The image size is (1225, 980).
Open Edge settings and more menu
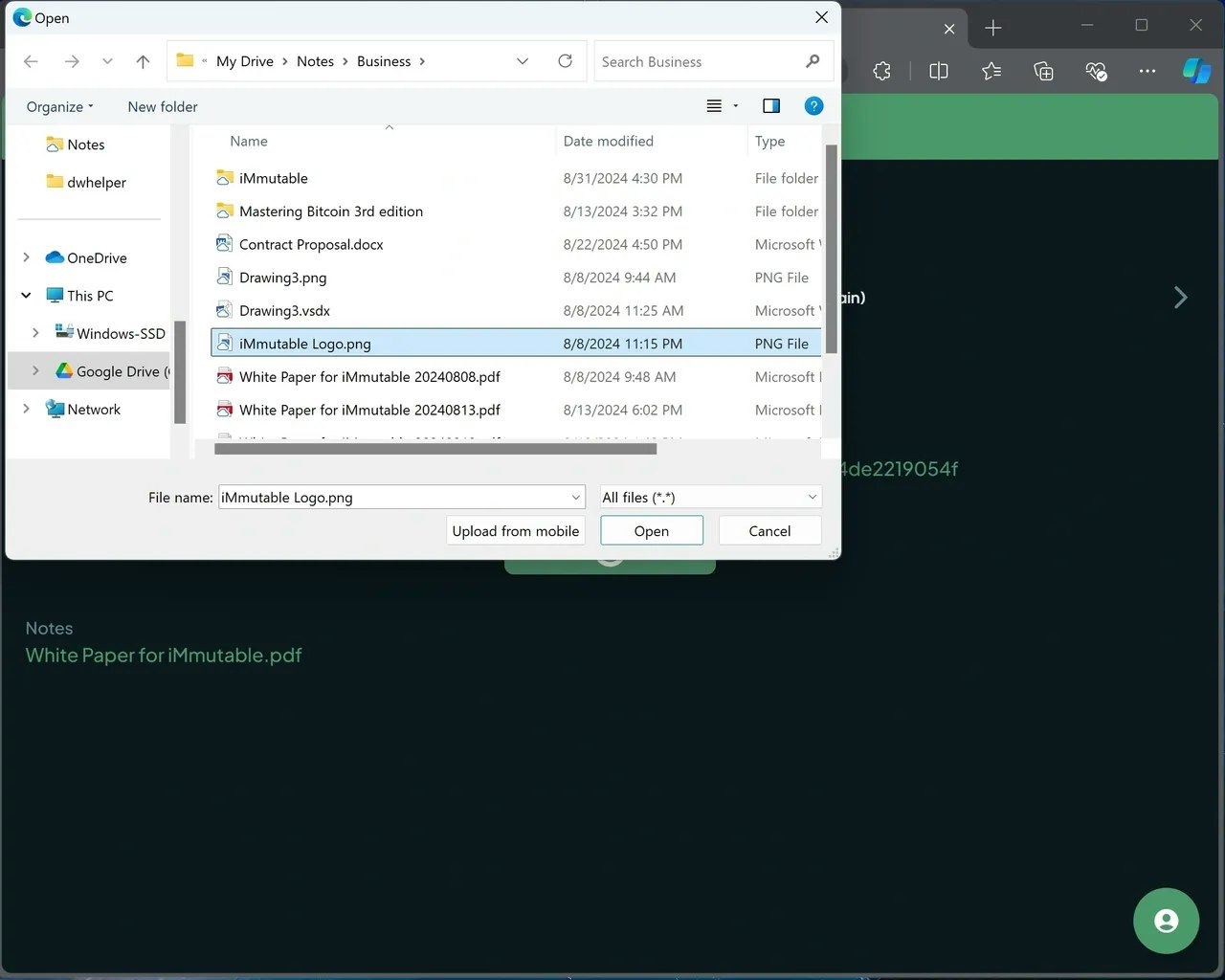click(1147, 71)
